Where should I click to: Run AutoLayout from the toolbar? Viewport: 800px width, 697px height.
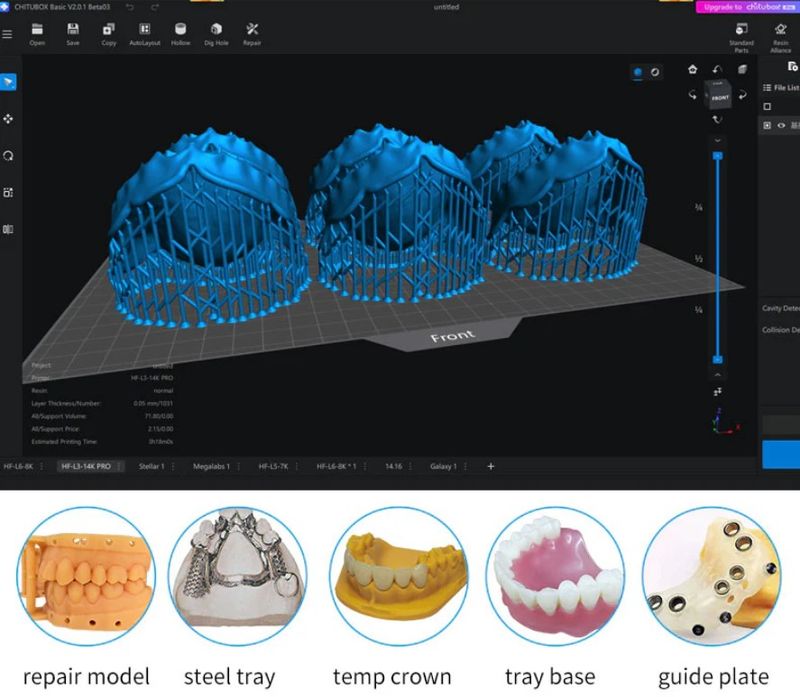145,31
